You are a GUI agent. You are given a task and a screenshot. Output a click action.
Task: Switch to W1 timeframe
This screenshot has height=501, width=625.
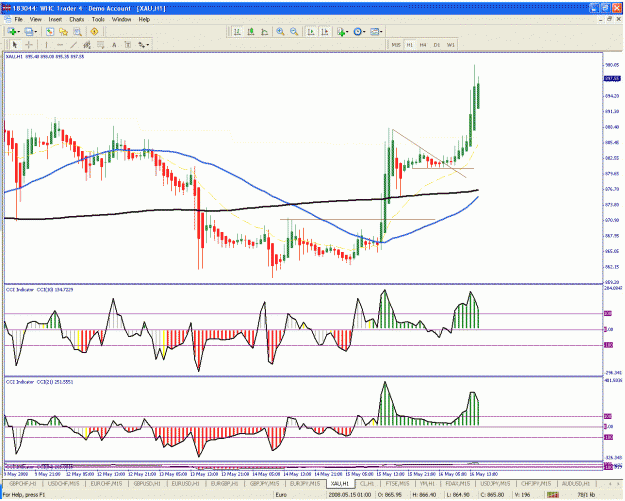point(450,45)
